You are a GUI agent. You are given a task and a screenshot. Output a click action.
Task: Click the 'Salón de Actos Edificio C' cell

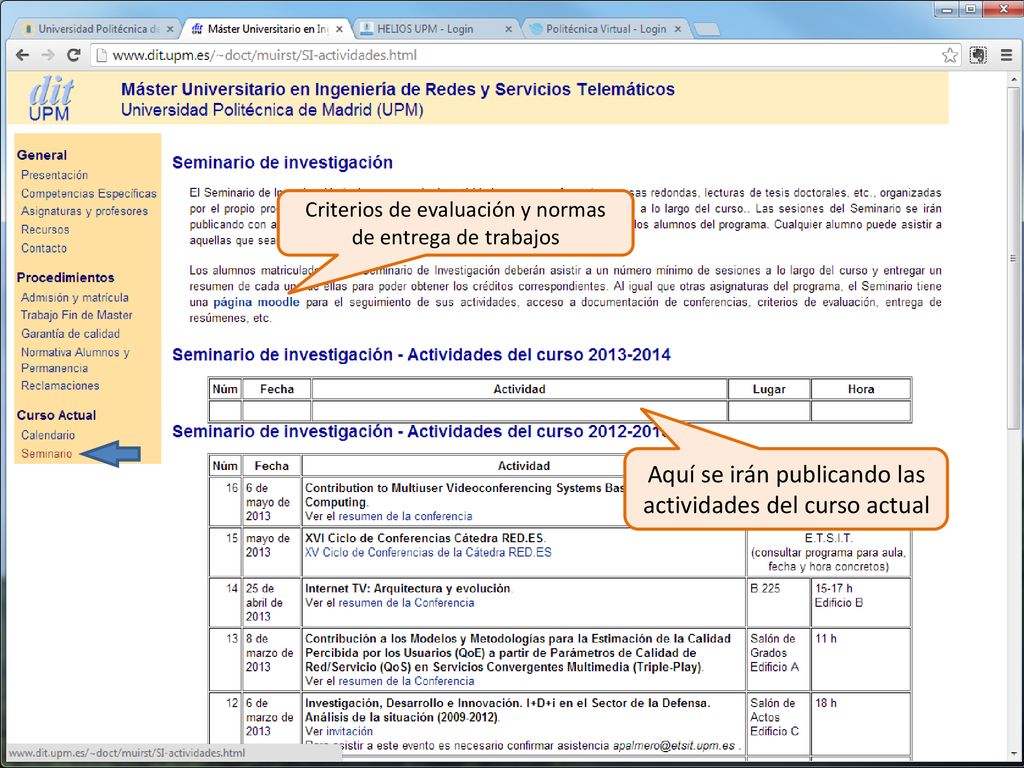click(778, 724)
